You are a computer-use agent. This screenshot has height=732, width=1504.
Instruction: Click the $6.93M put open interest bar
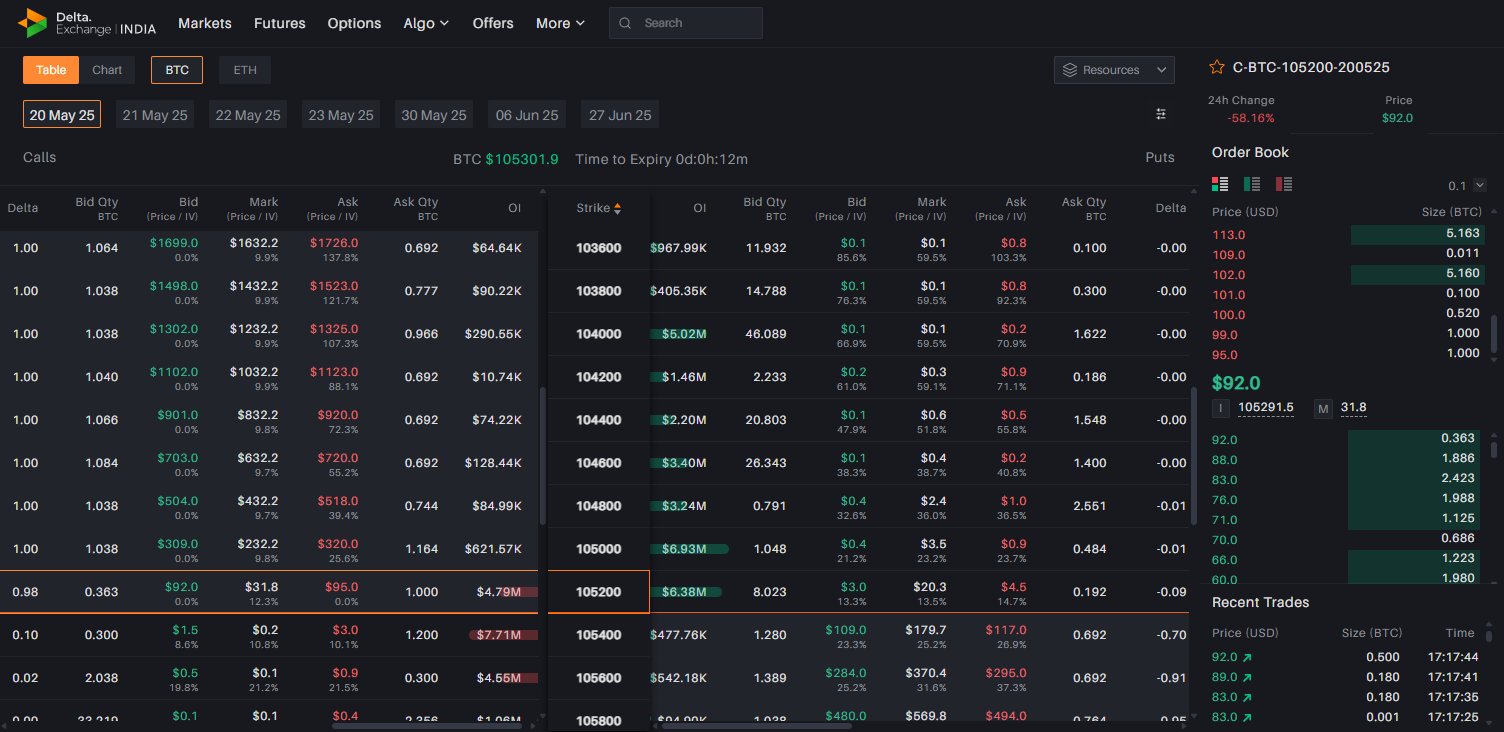(689, 549)
